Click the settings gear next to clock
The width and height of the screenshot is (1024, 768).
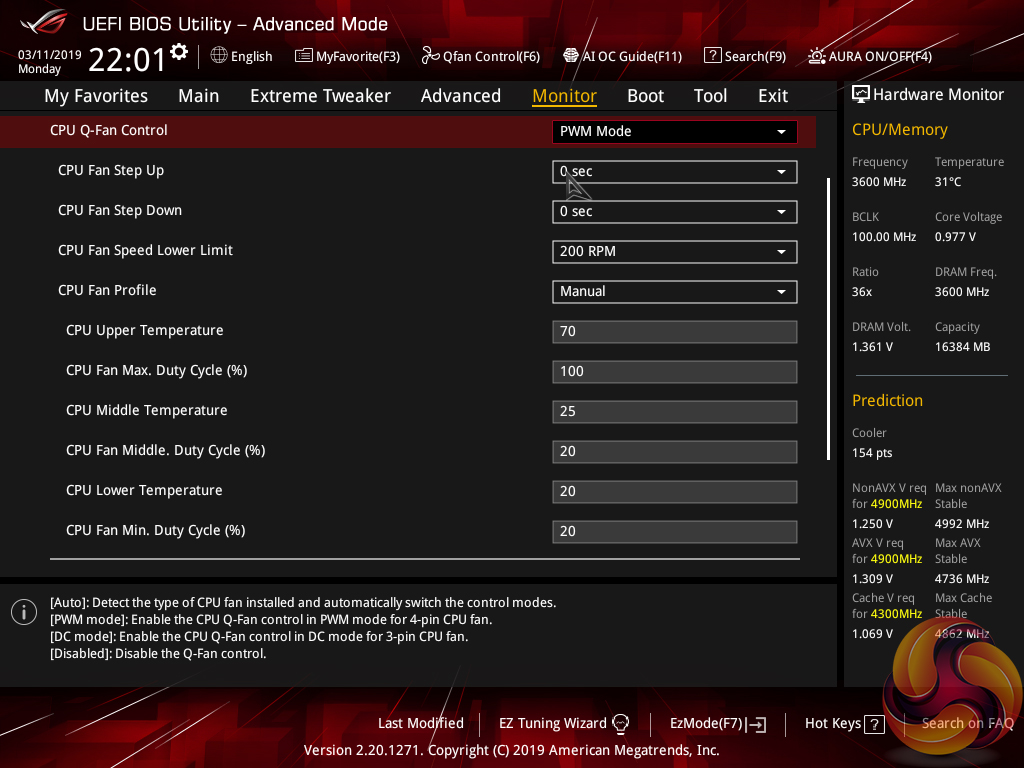(x=179, y=52)
